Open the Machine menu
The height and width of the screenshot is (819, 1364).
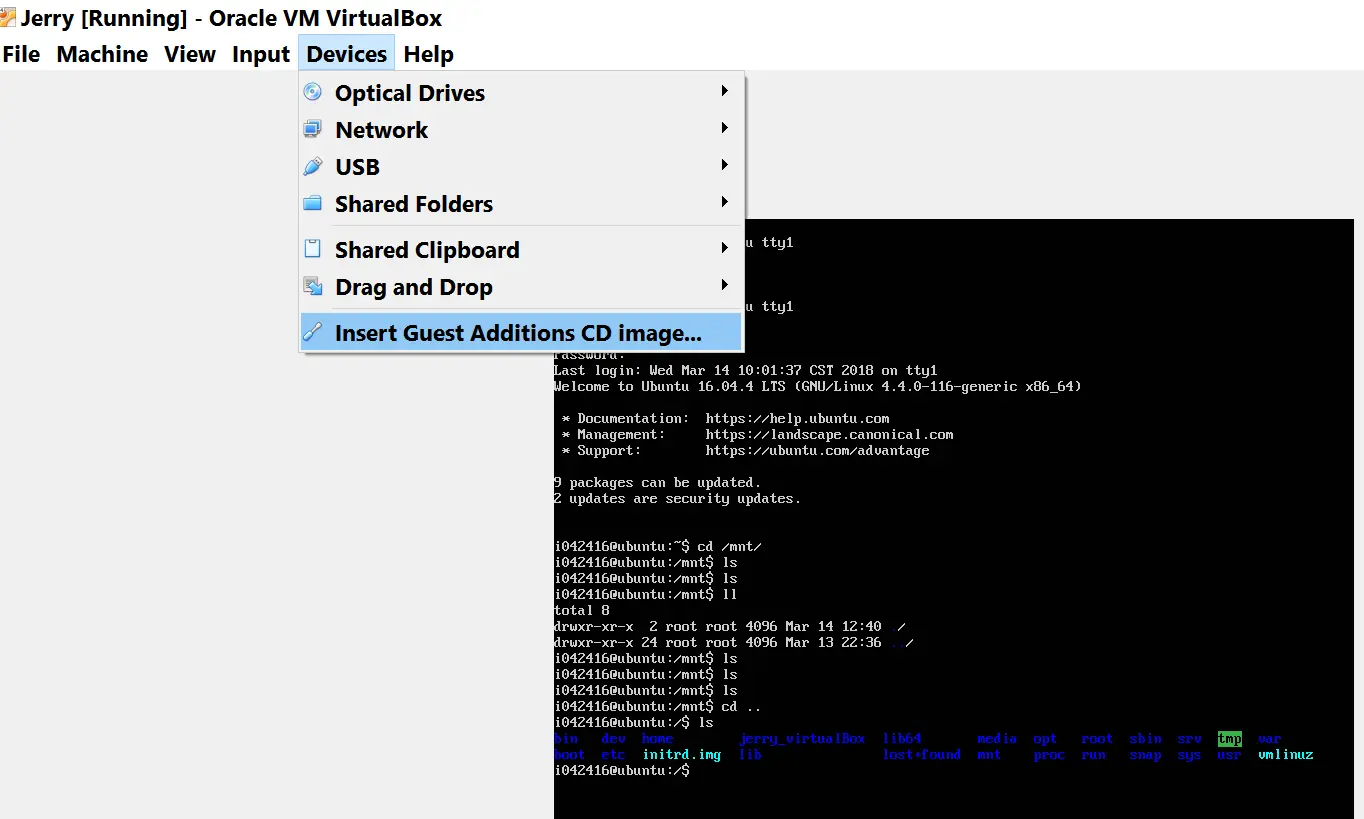(x=102, y=54)
